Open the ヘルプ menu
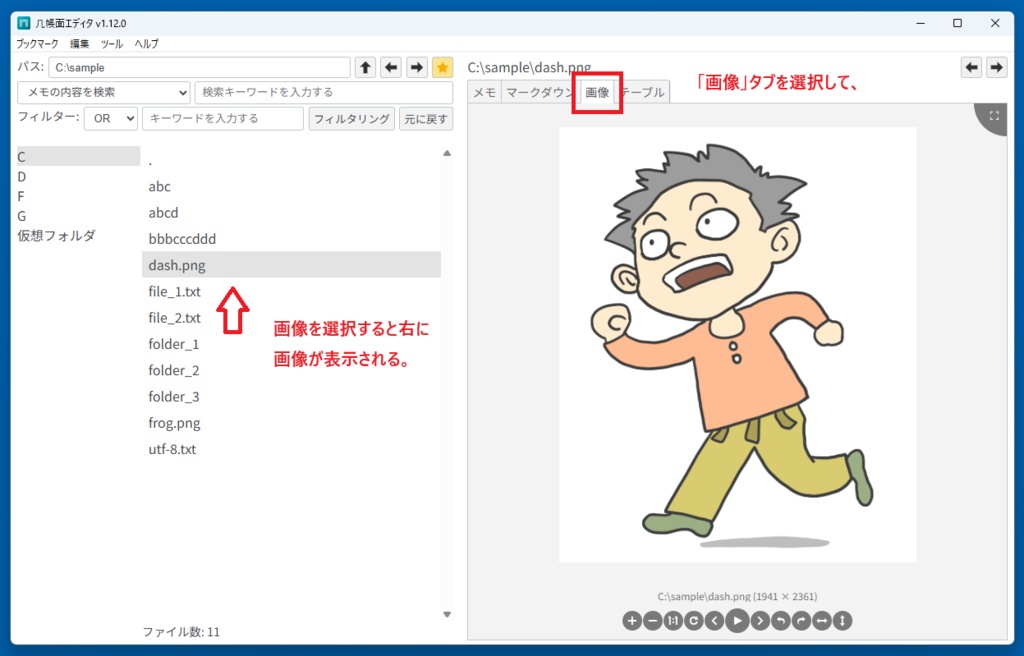 tap(146, 44)
